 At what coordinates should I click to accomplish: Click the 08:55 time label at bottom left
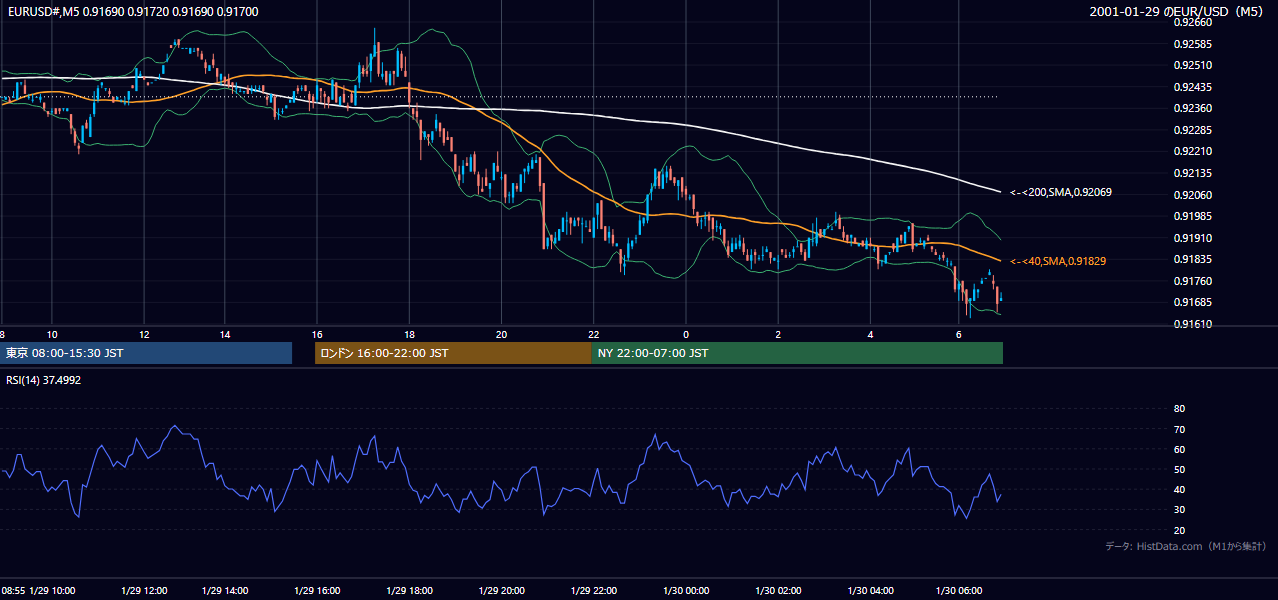coord(13,590)
